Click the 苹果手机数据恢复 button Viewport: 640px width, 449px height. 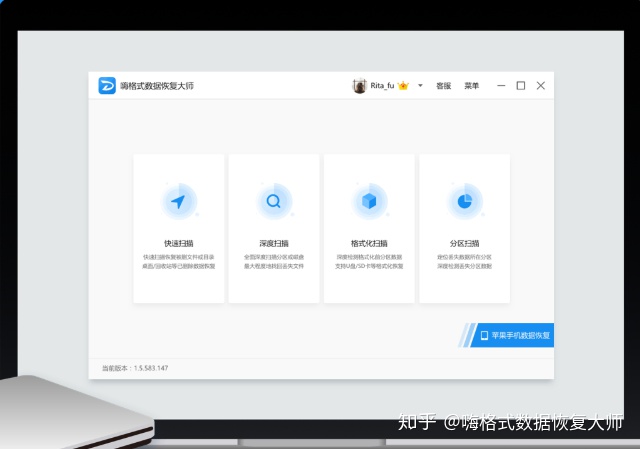[x=512, y=336]
